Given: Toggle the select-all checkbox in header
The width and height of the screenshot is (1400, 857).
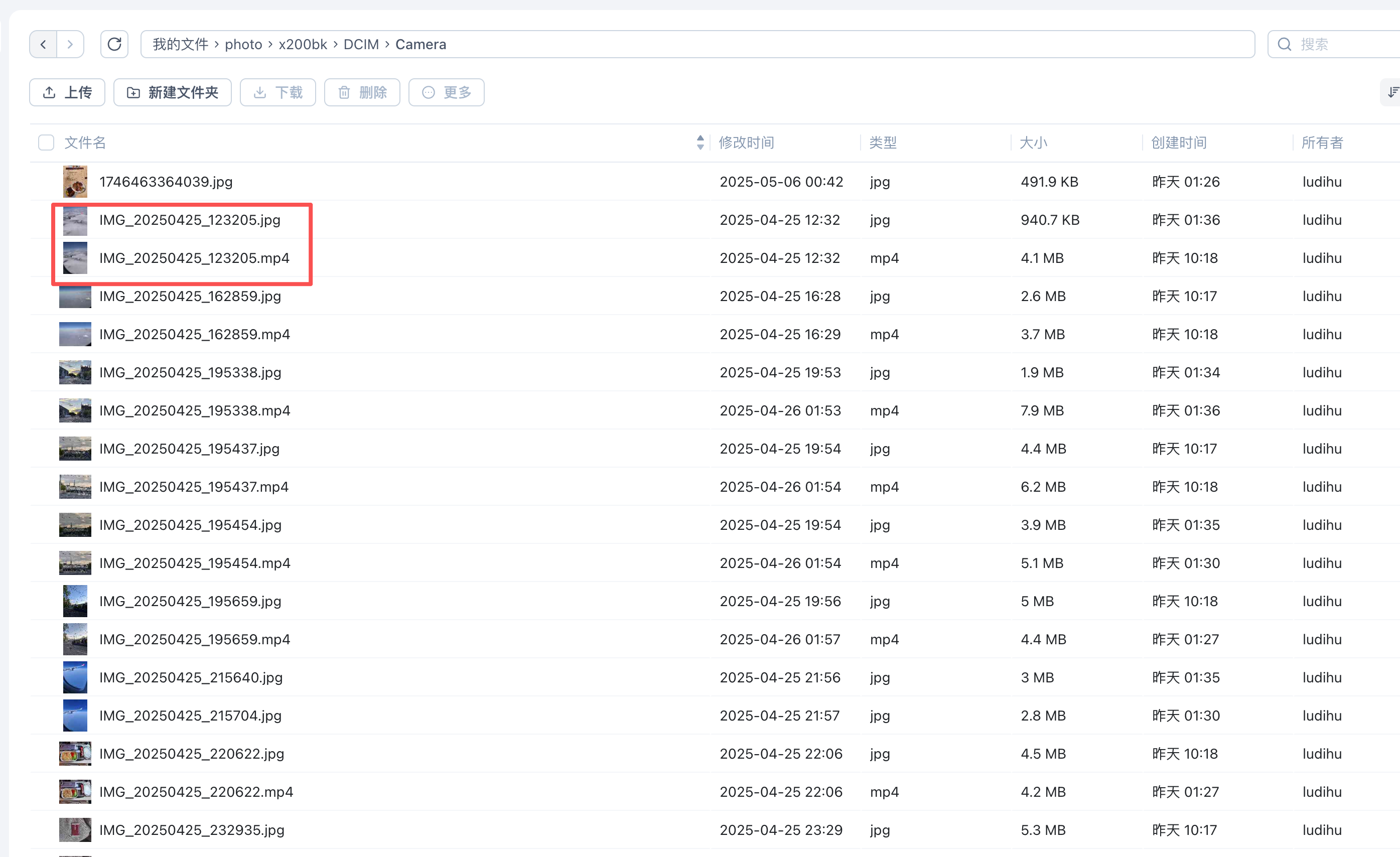Looking at the screenshot, I should point(46,142).
